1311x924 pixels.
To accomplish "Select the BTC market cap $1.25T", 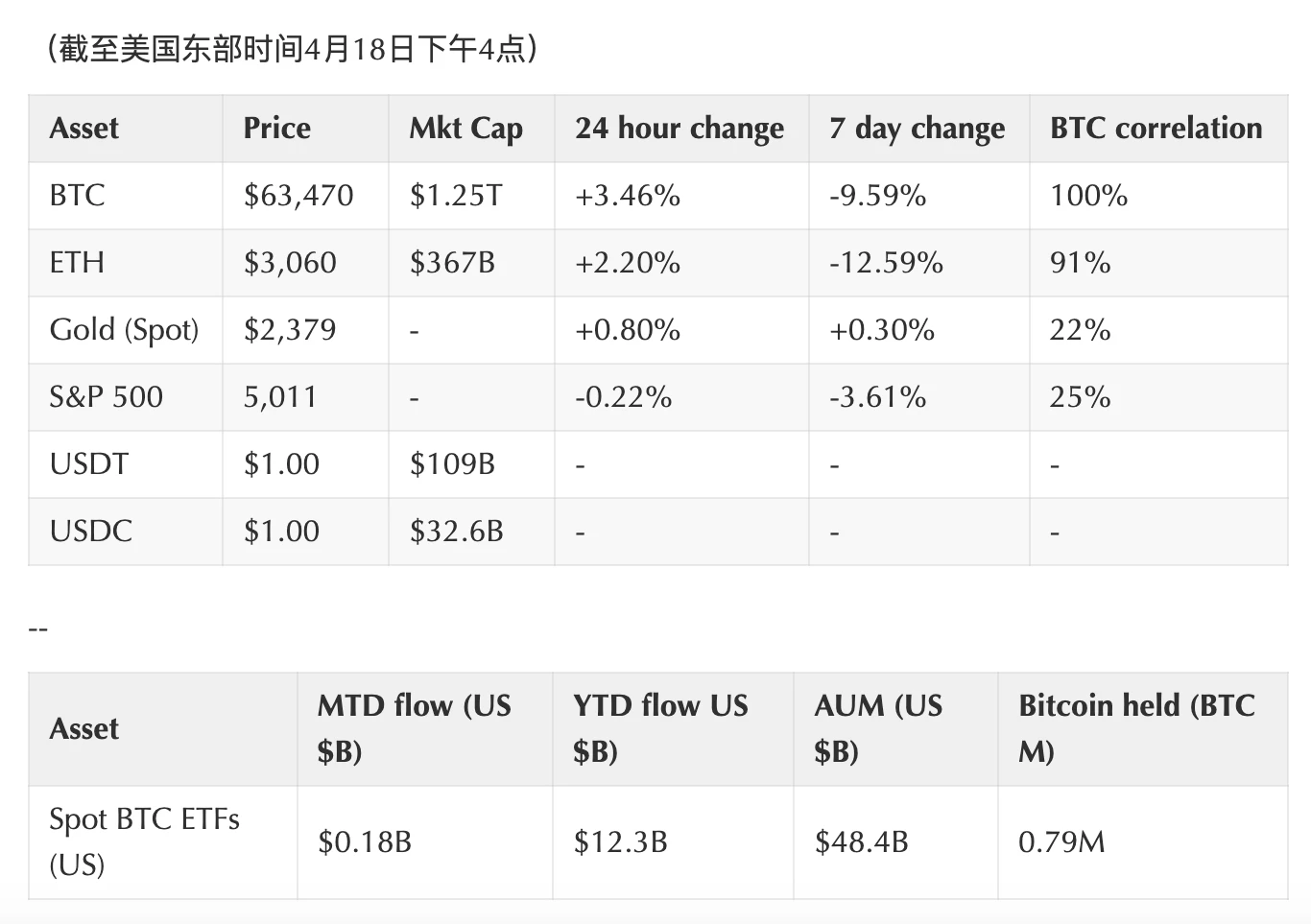I will tap(456, 196).
